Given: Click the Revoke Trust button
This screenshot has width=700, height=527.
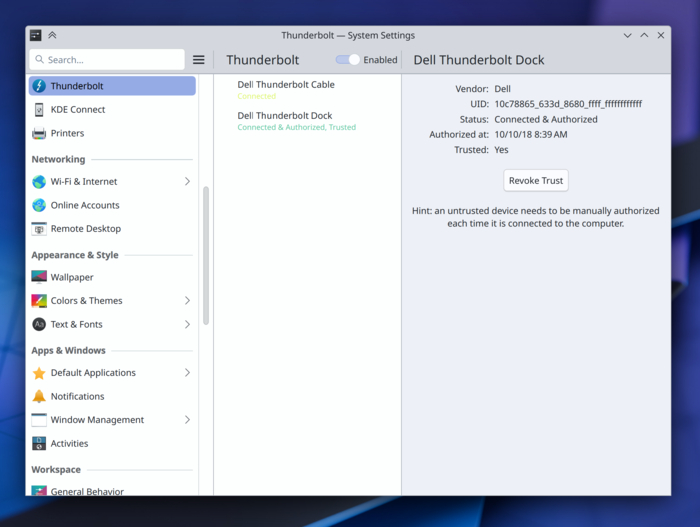Looking at the screenshot, I should pos(536,181).
